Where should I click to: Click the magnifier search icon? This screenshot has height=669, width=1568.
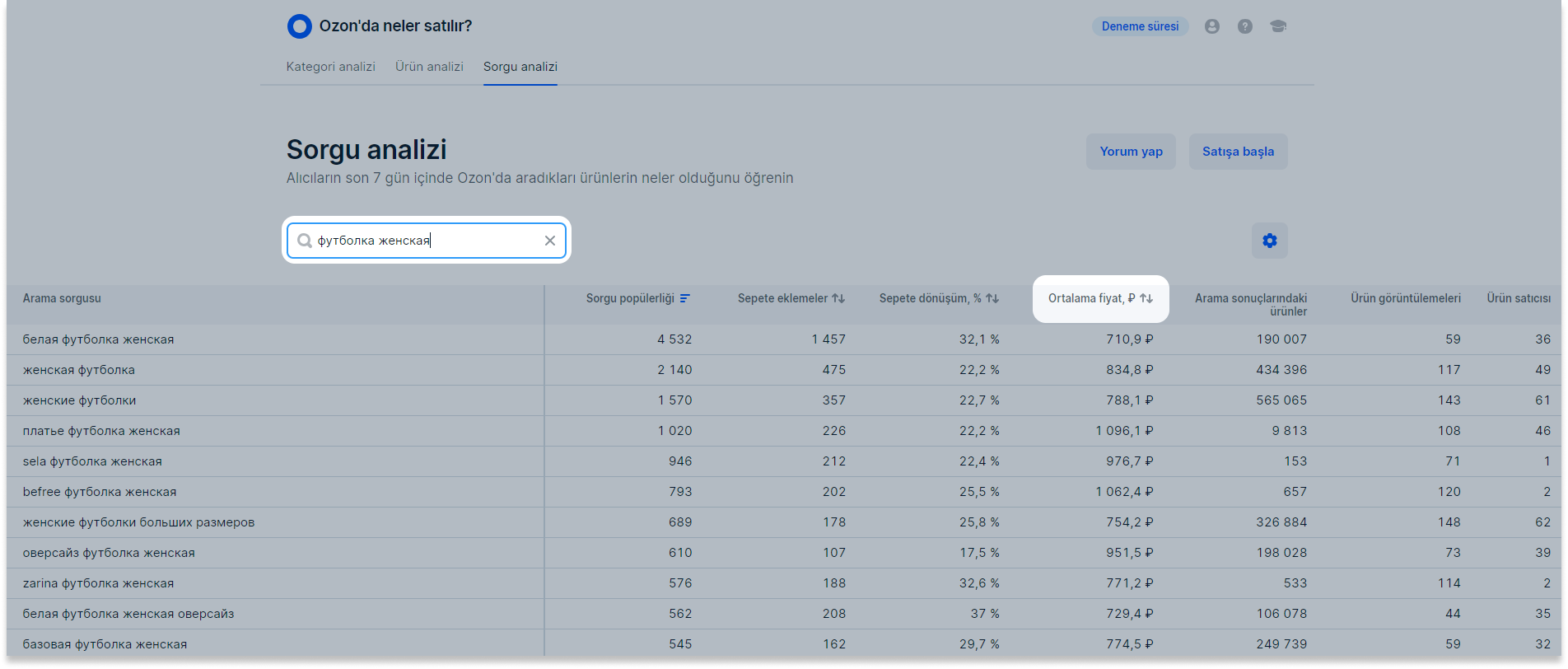pyautogui.click(x=305, y=241)
